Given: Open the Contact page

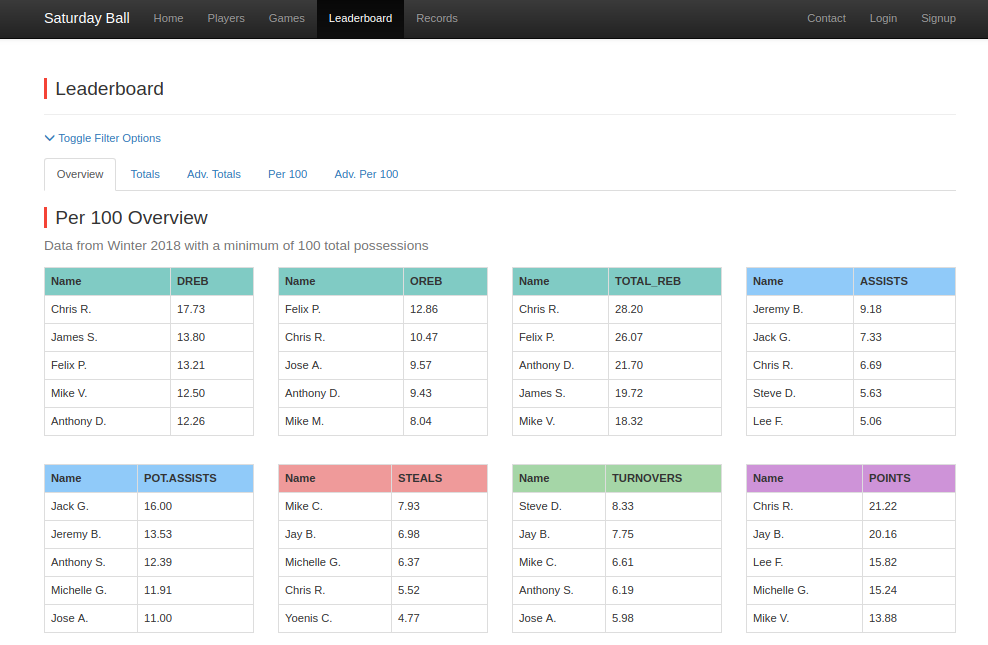Looking at the screenshot, I should coord(826,18).
